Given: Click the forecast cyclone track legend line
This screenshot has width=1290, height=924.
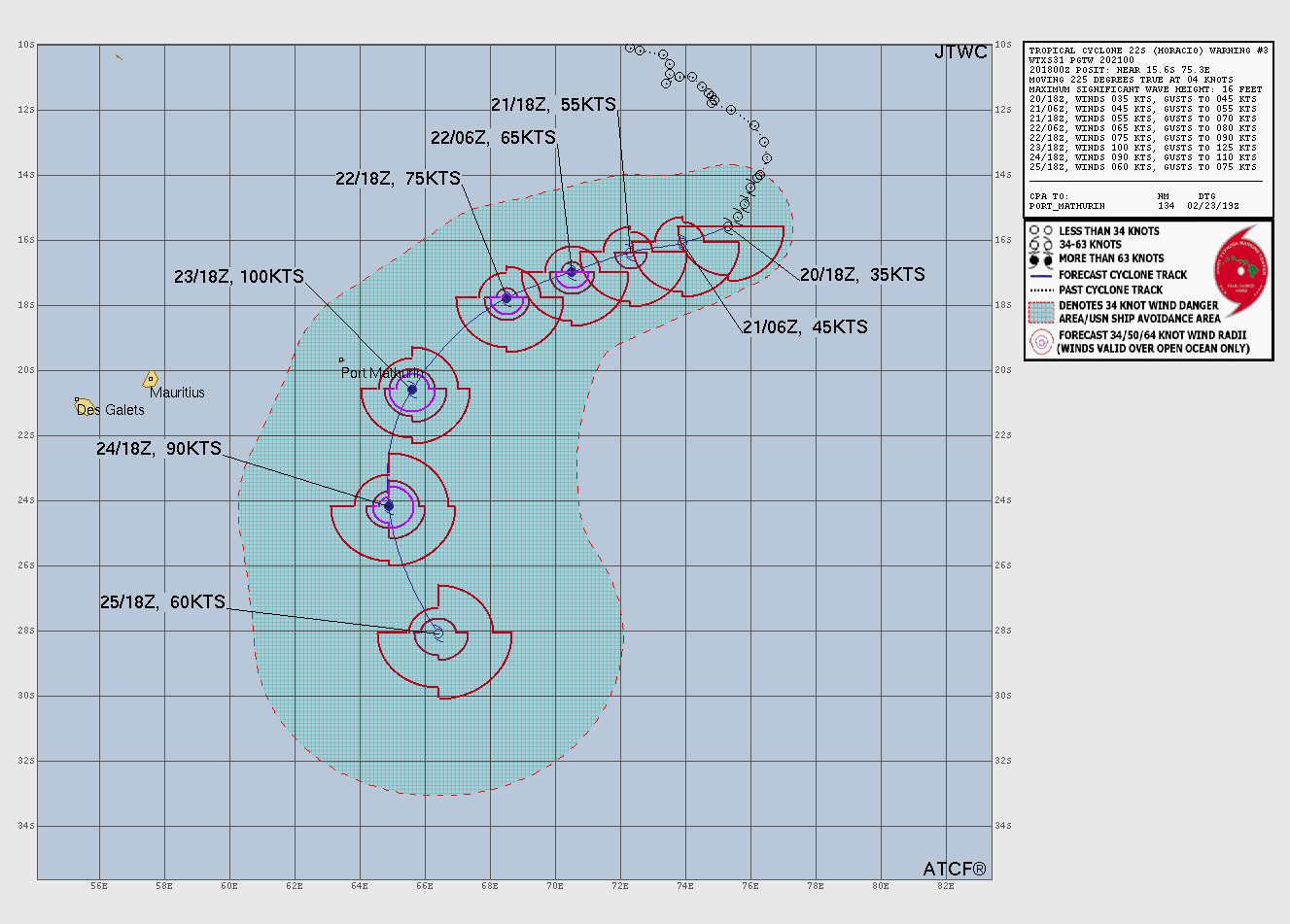Looking at the screenshot, I should click(1041, 275).
